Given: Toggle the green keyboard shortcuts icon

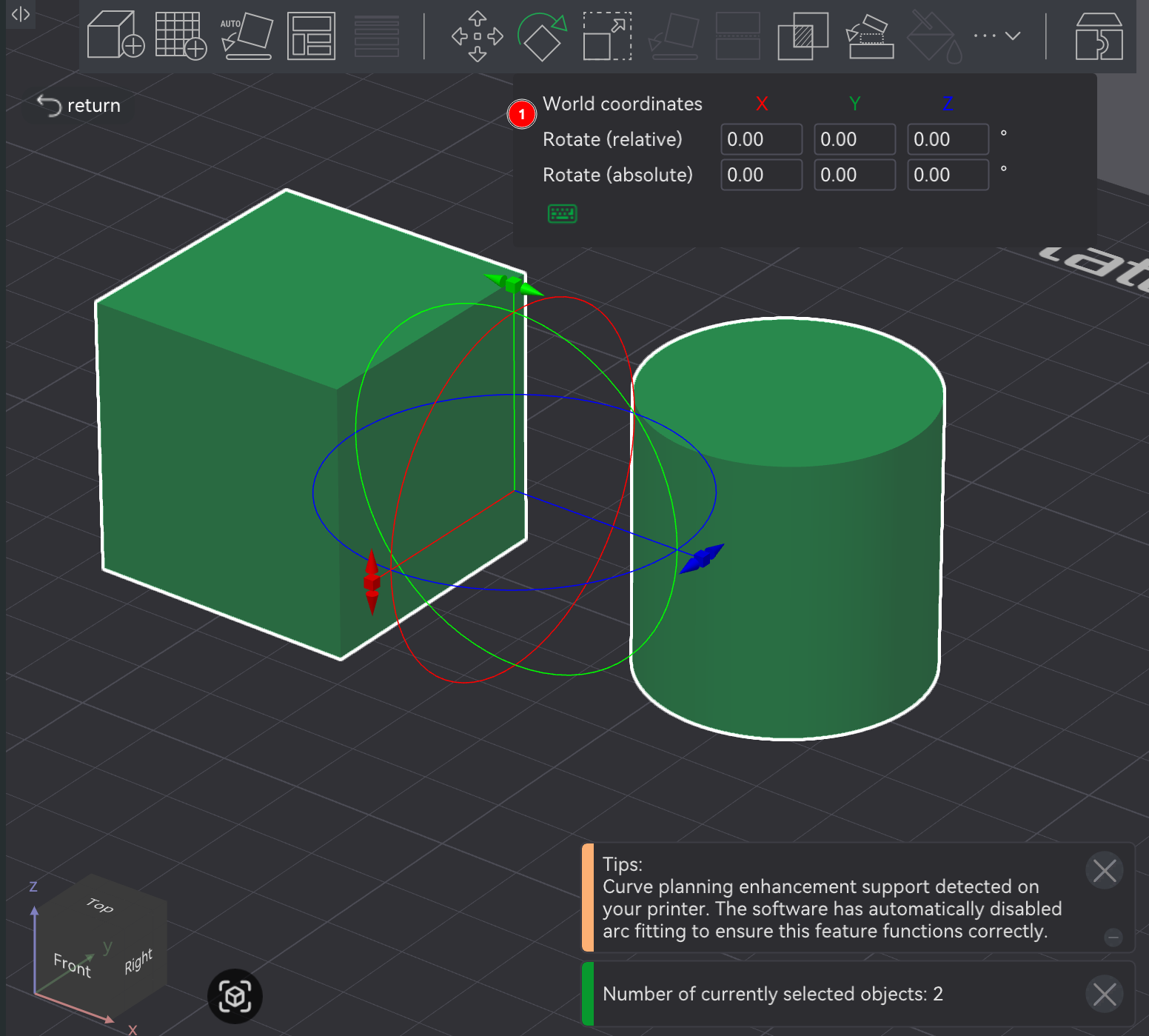Looking at the screenshot, I should pos(562,214).
